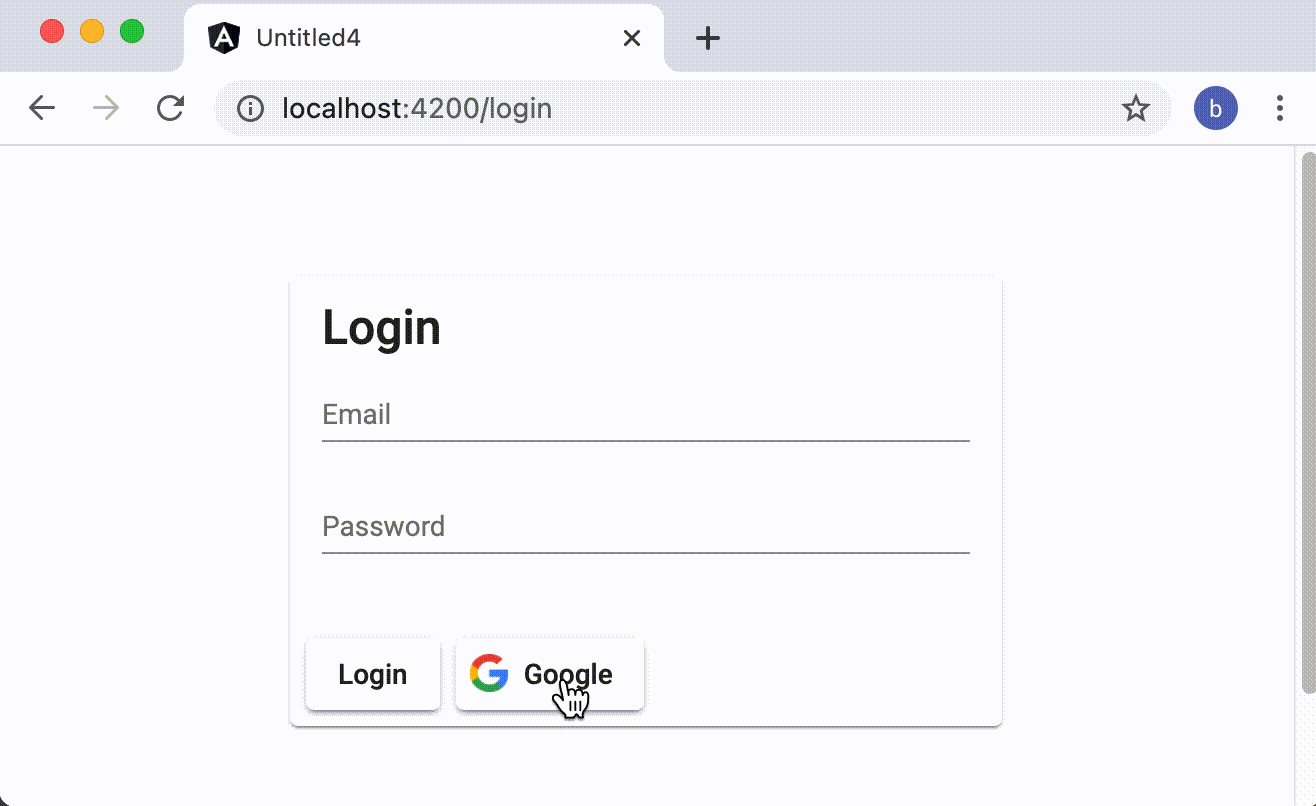The height and width of the screenshot is (806, 1316).
Task: Open the browser profile avatar labeled b
Action: coord(1216,108)
